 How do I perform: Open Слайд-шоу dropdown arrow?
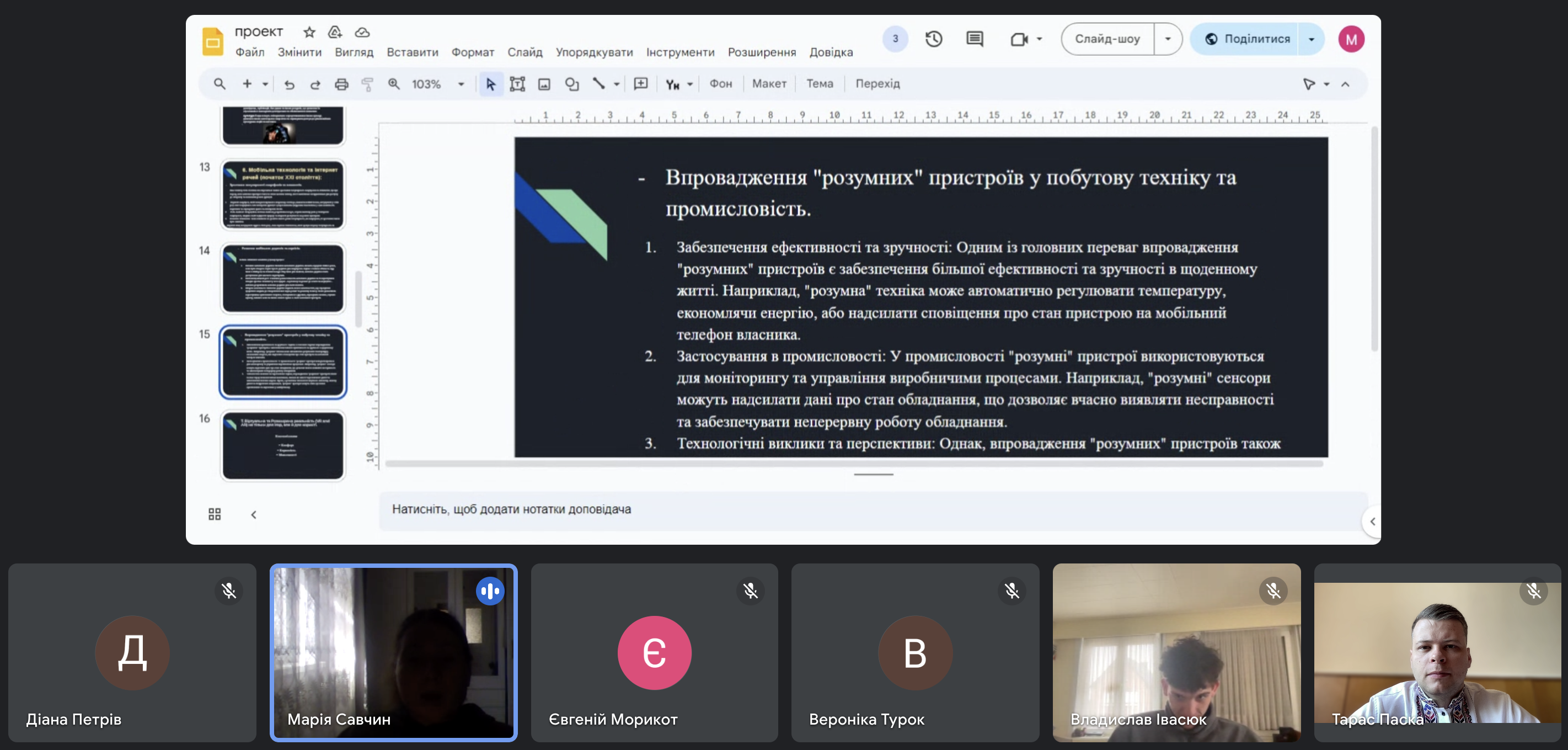pos(1167,39)
